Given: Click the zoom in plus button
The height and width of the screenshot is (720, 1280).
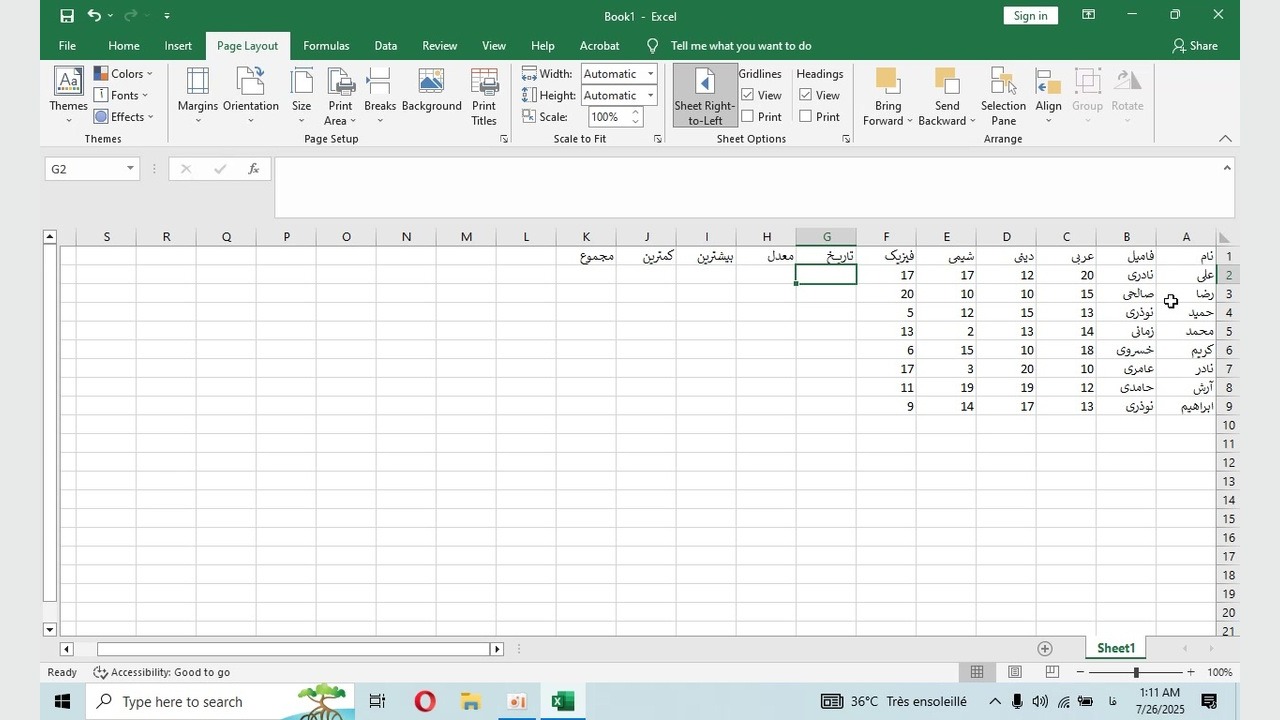Looking at the screenshot, I should coord(1190,672).
